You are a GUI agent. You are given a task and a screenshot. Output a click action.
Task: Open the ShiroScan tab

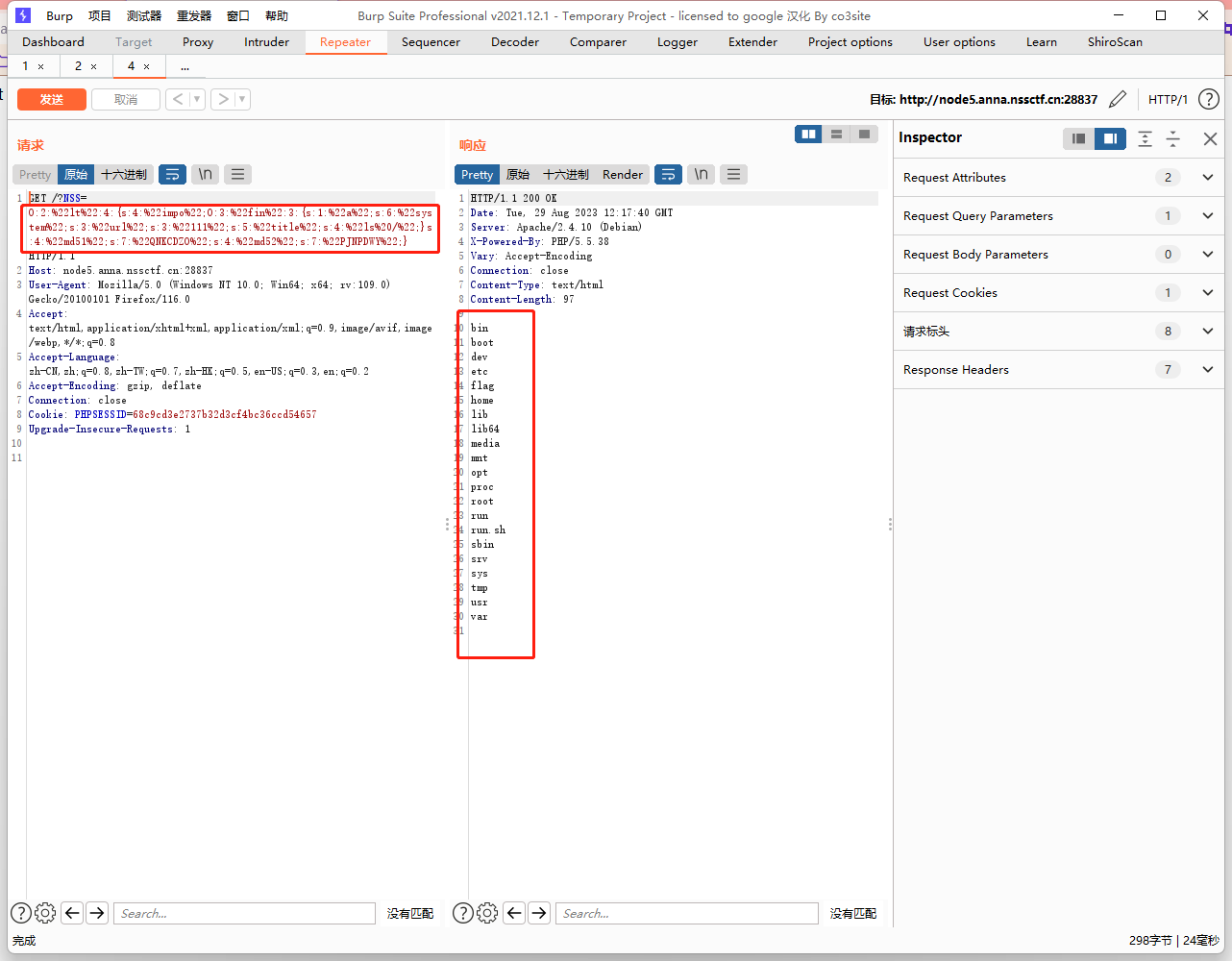point(1115,41)
